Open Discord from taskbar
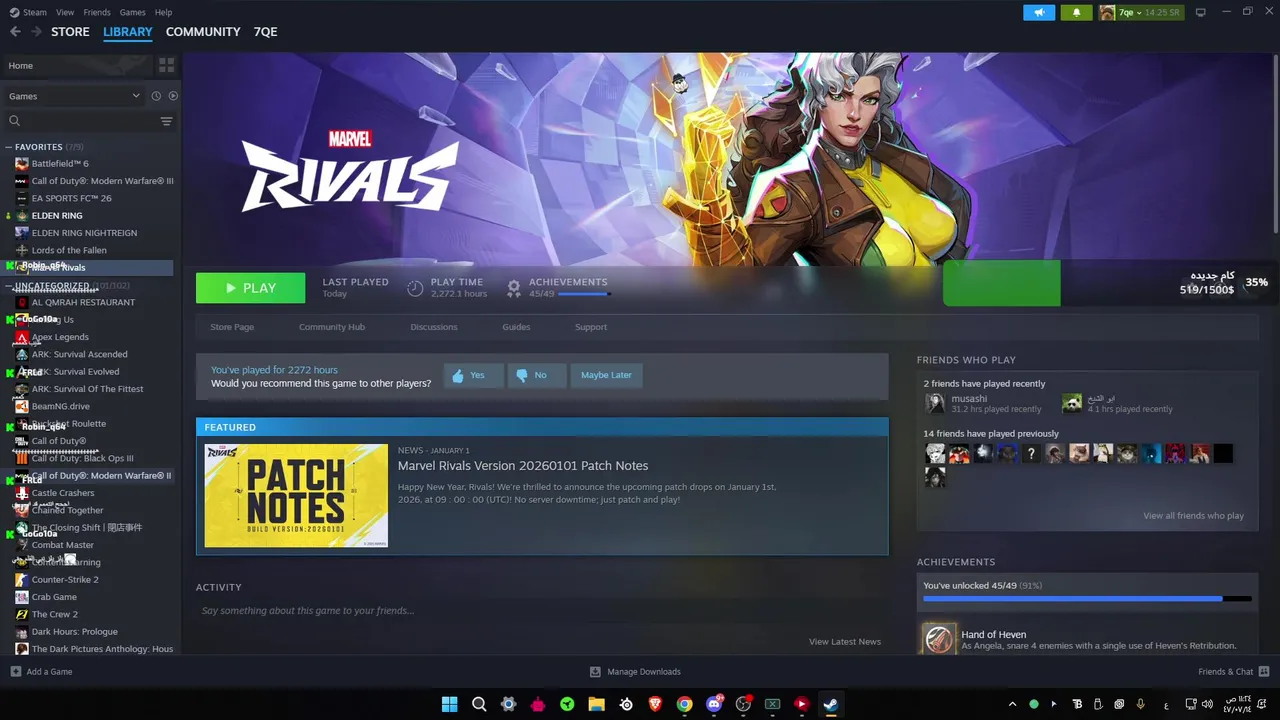Viewport: 1280px width, 720px height. coord(714,704)
